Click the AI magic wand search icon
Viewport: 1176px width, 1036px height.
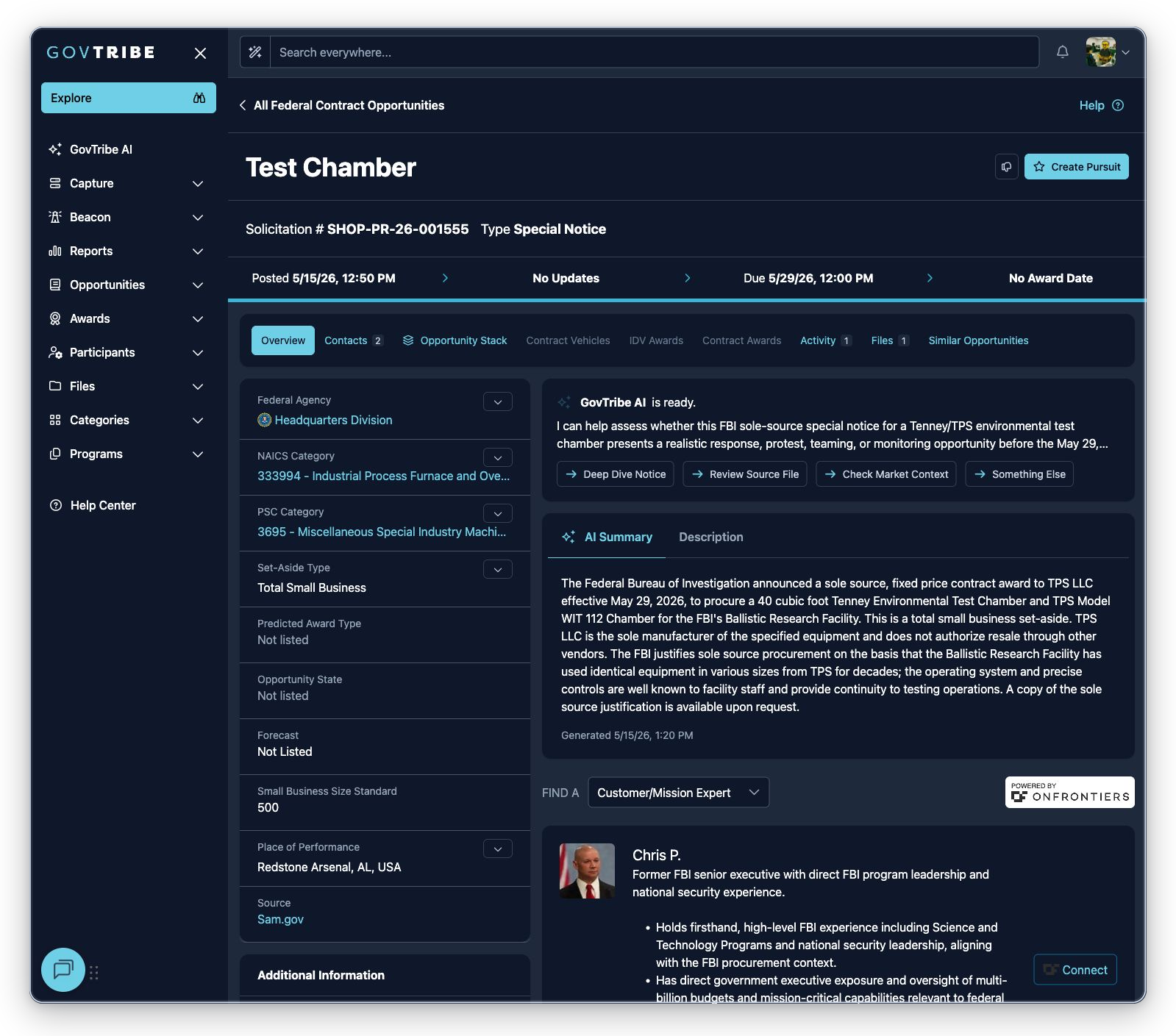(x=255, y=52)
